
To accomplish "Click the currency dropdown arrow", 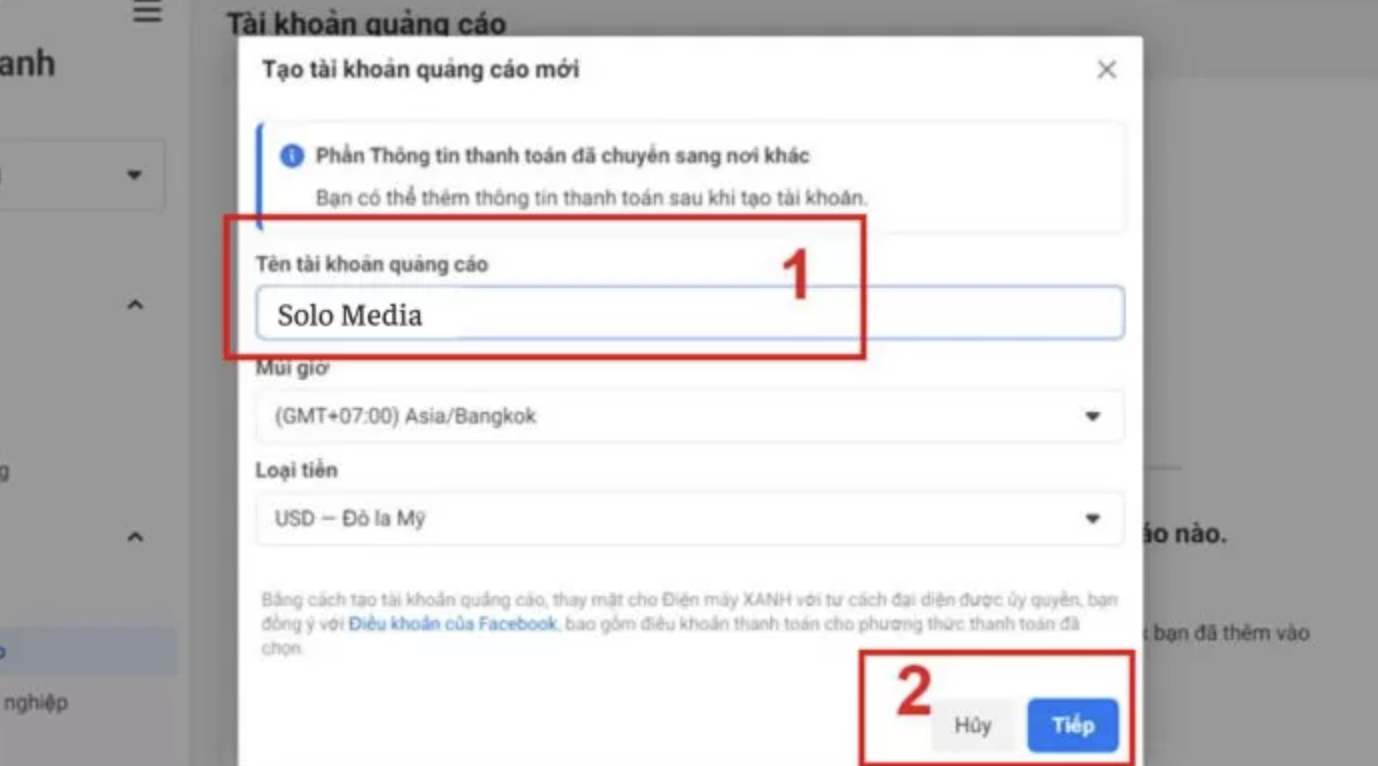I will [x=1093, y=519].
